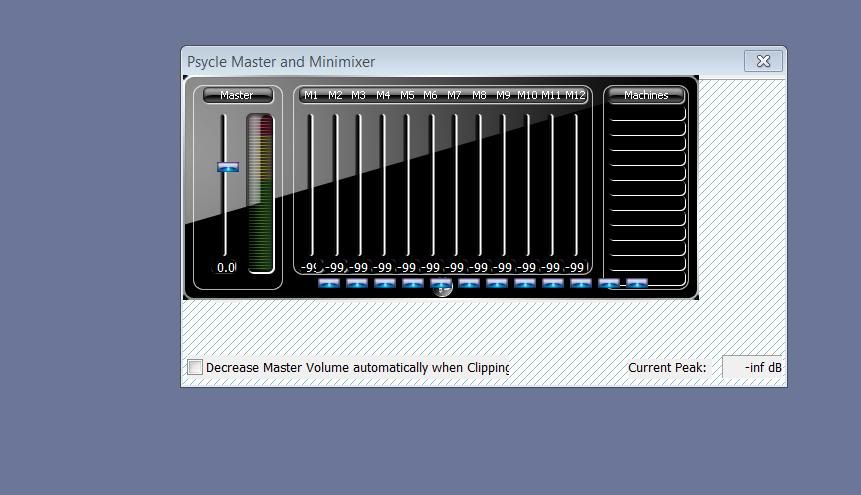Image resolution: width=861 pixels, height=495 pixels.
Task: Click the M8 channel label
Action: point(479,95)
